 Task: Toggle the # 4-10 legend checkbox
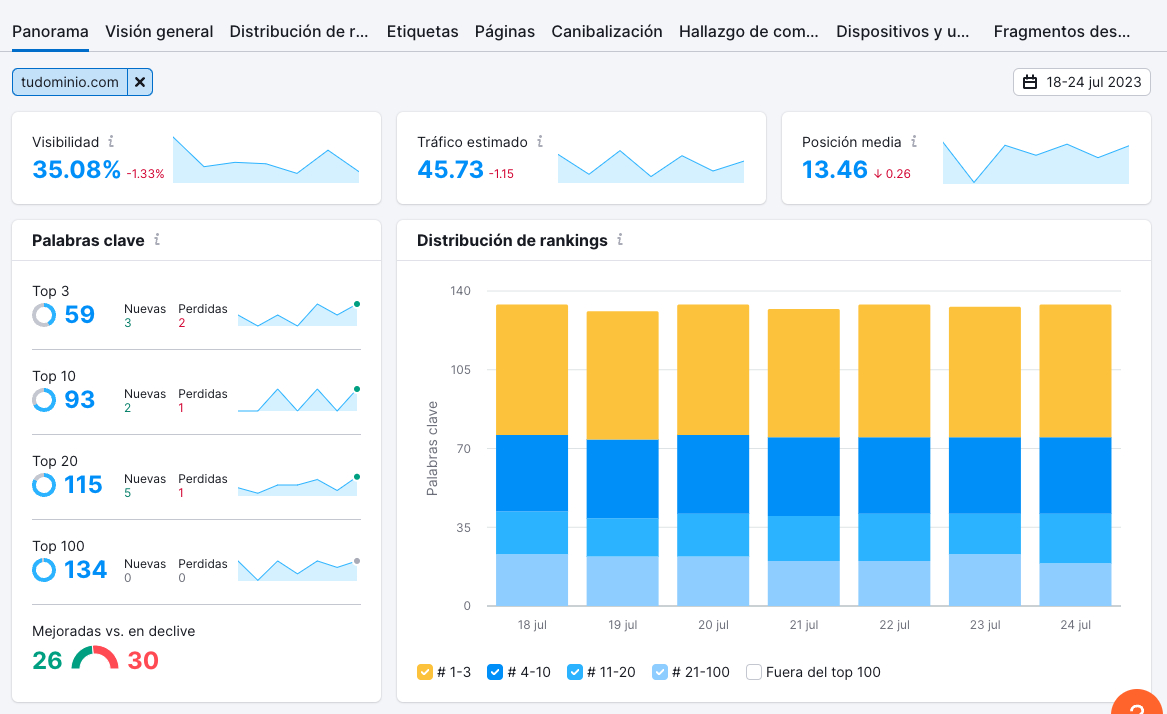coord(495,672)
